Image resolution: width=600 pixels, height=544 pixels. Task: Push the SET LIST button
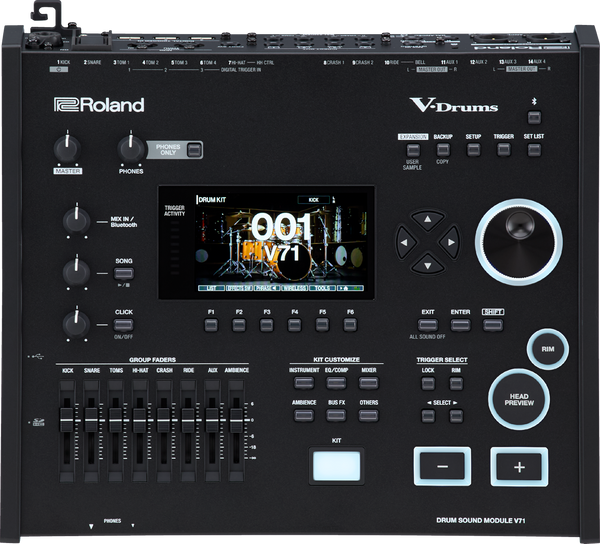click(534, 150)
